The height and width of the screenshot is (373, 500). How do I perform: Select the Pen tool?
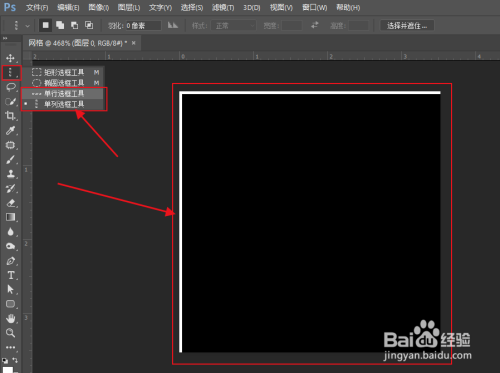tap(10, 261)
